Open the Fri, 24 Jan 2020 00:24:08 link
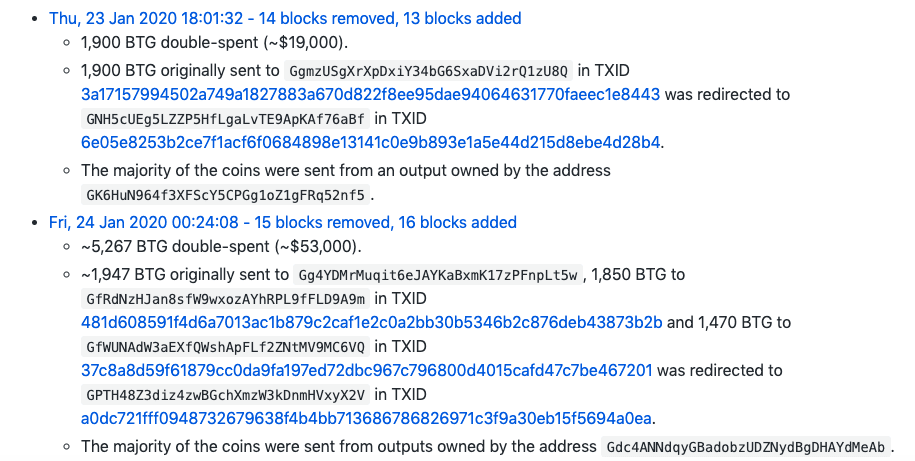 click(282, 222)
